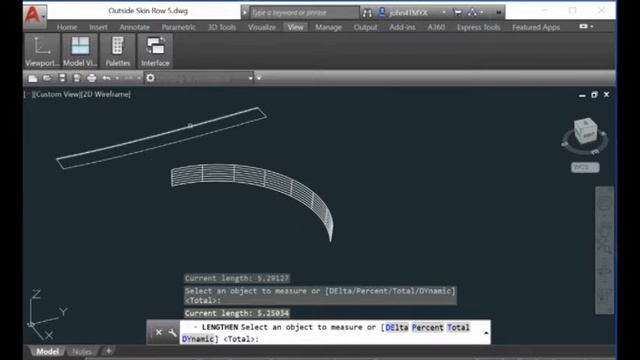Image resolution: width=640 pixels, height=360 pixels.
Task: Open the Output ribbon tab
Action: [365, 27]
